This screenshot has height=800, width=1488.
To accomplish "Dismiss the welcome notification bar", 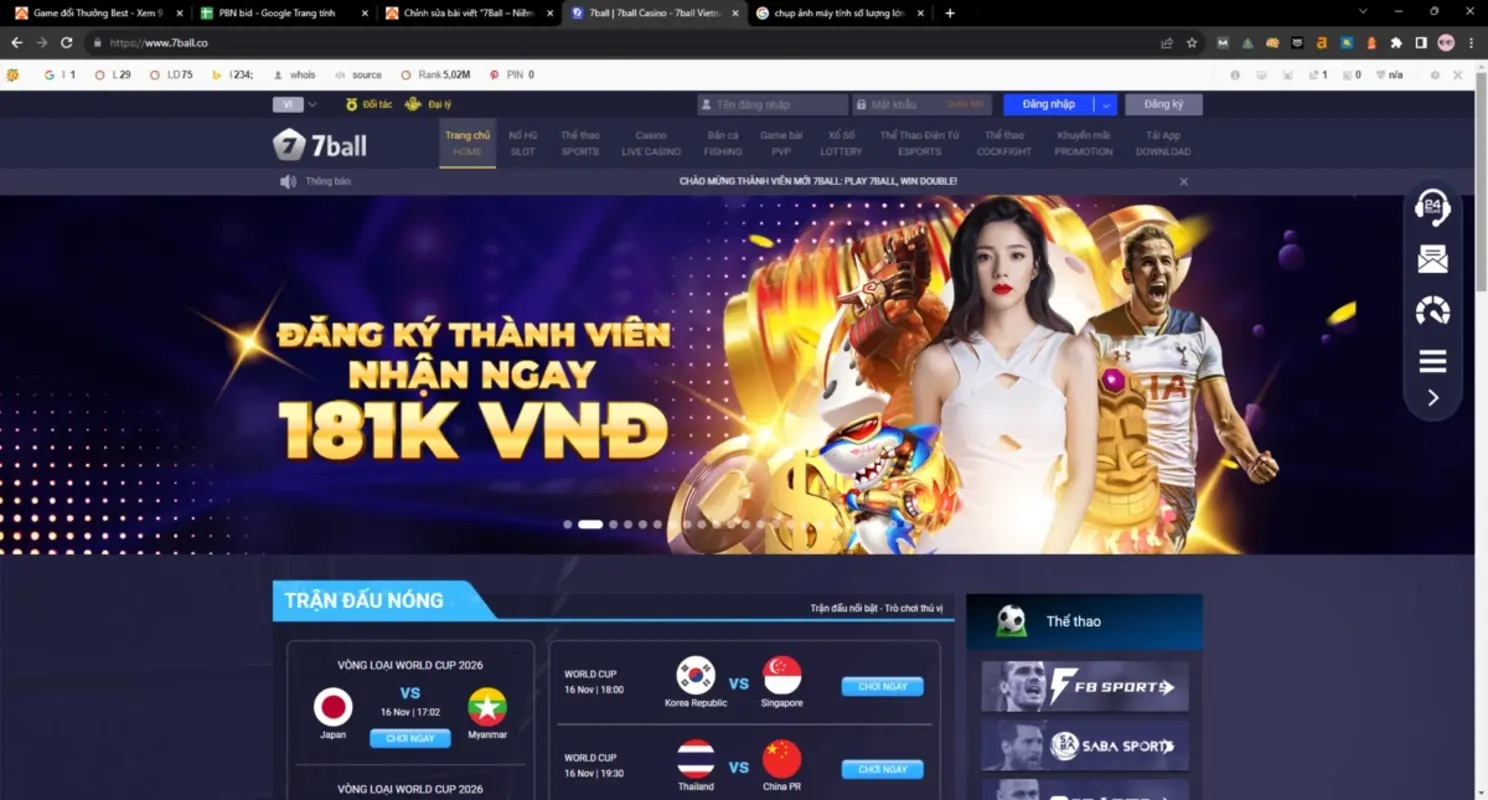I will (1183, 182).
